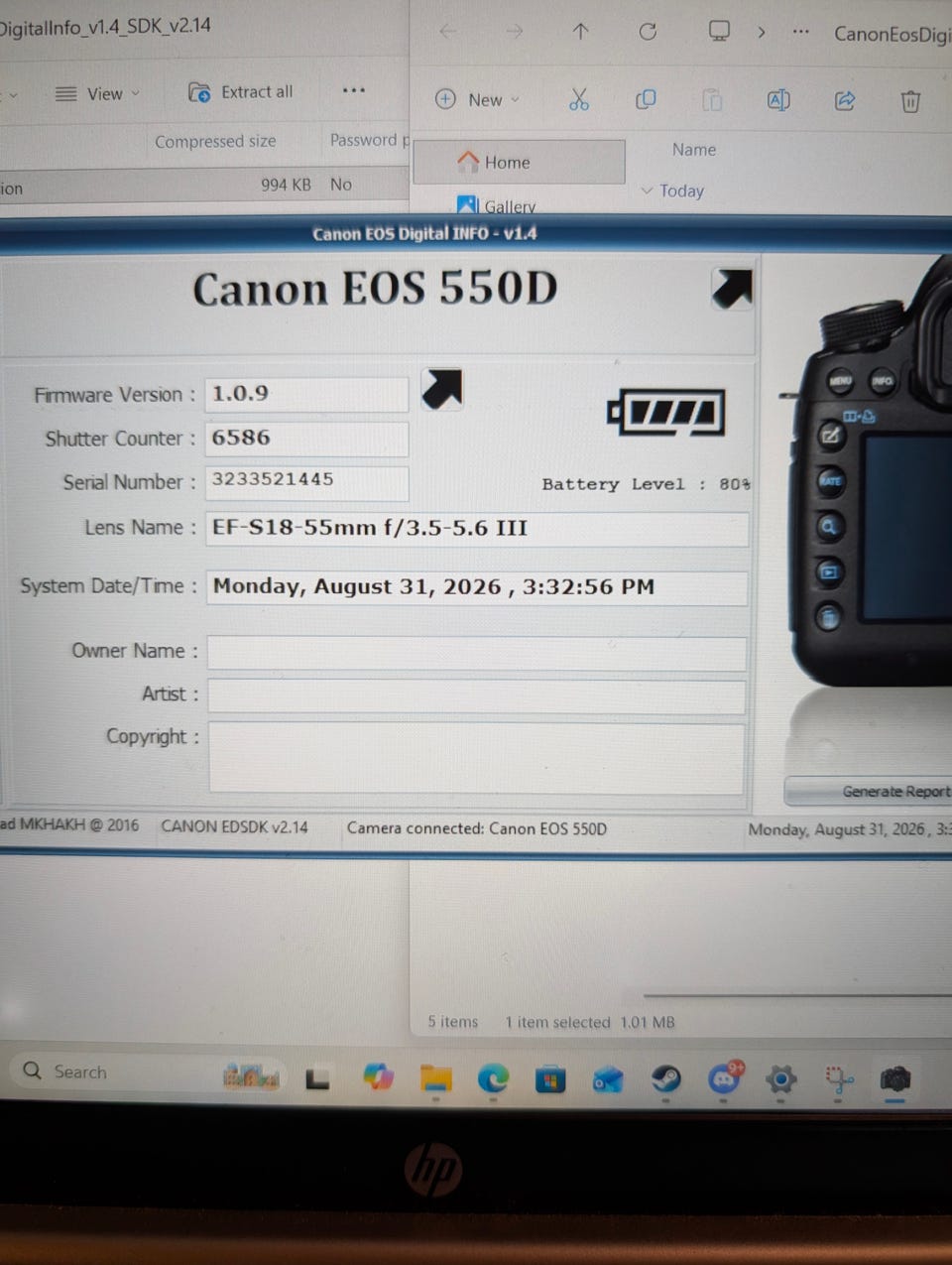This screenshot has width=952, height=1265.
Task: Open Settings gear from the taskbar
Action: pos(781,1078)
